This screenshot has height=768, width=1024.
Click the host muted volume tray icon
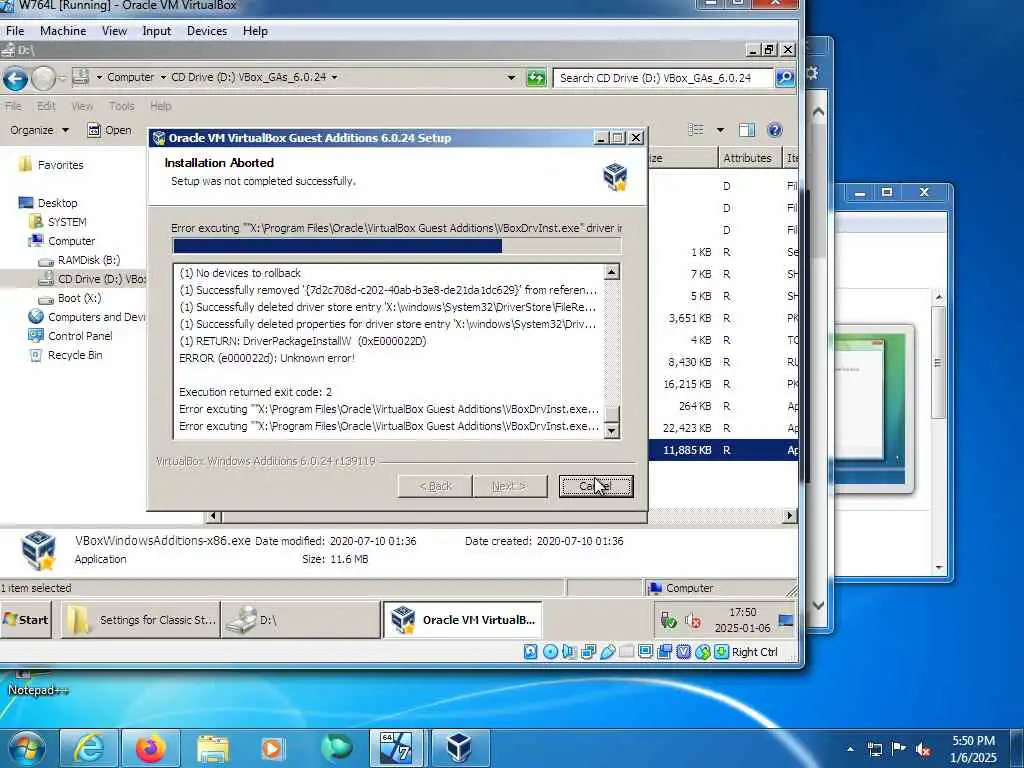coord(923,750)
